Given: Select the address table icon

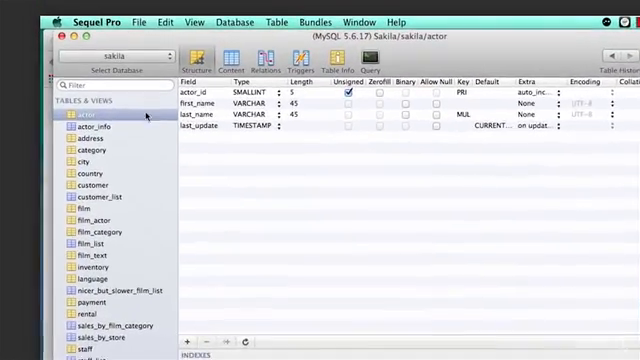Looking at the screenshot, I should click(71, 138).
